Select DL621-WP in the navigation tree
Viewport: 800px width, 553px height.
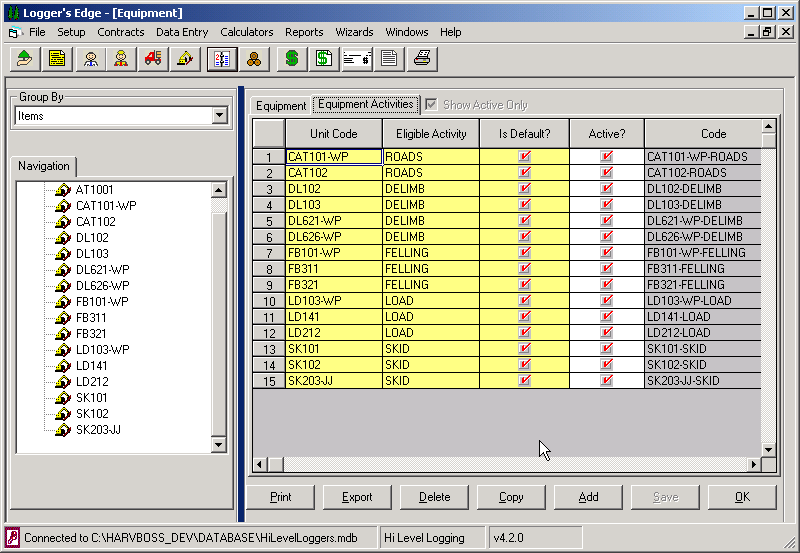103,269
